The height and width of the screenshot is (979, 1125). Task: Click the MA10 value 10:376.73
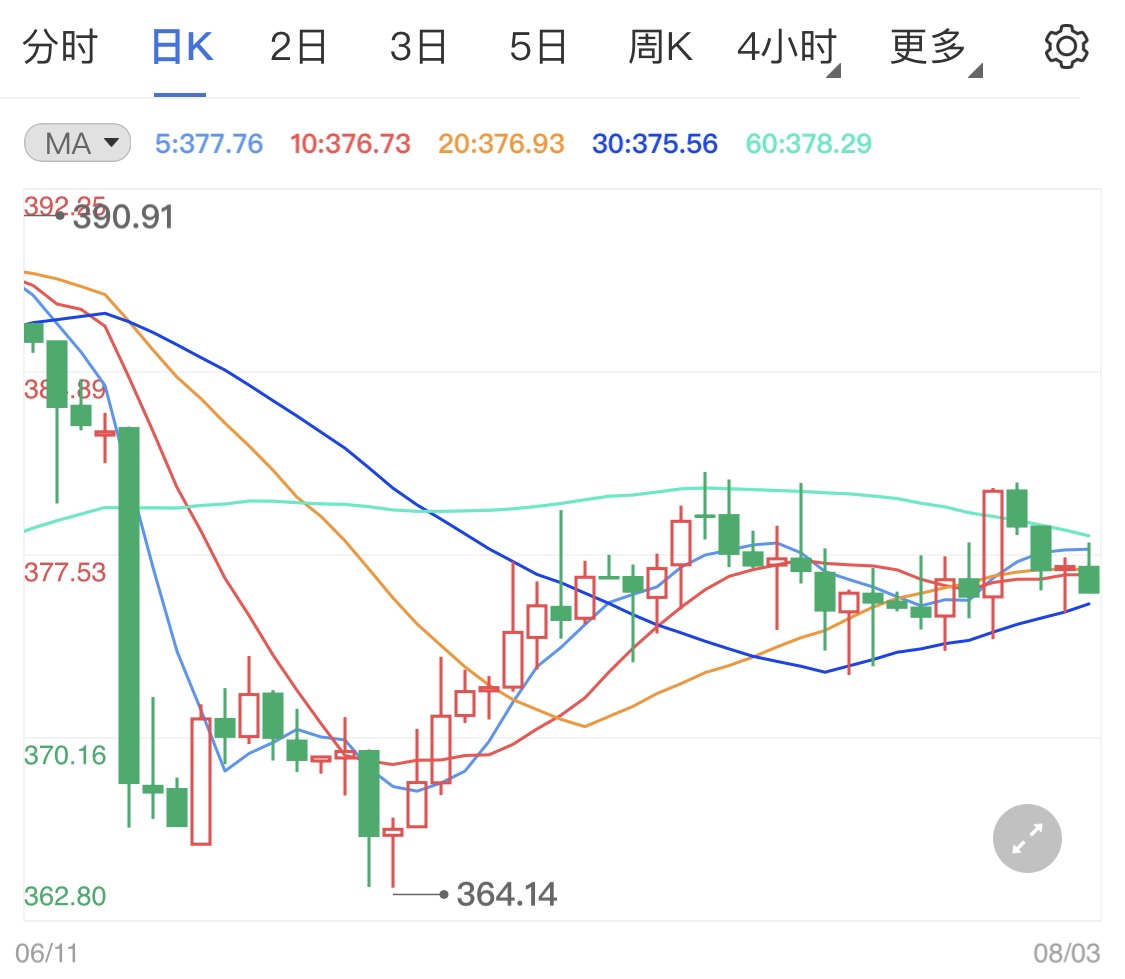tap(350, 143)
